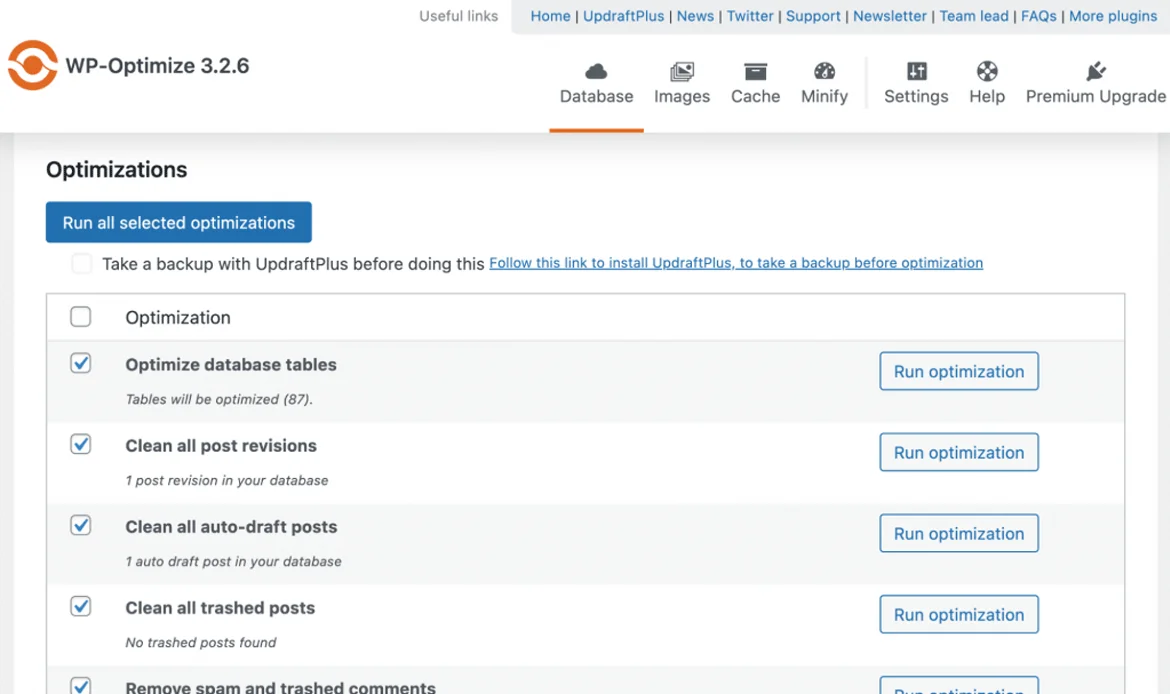Click '1 post revision in your database' text

pyautogui.click(x=227, y=481)
